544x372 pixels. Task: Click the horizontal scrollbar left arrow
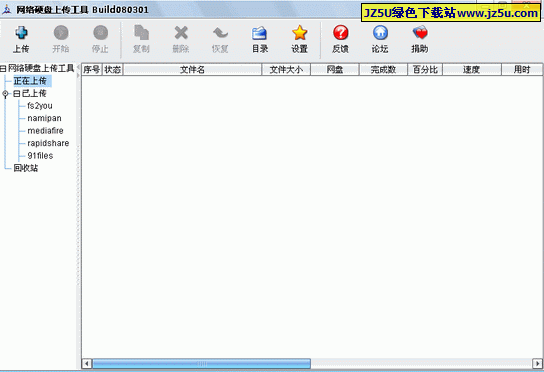(87, 363)
